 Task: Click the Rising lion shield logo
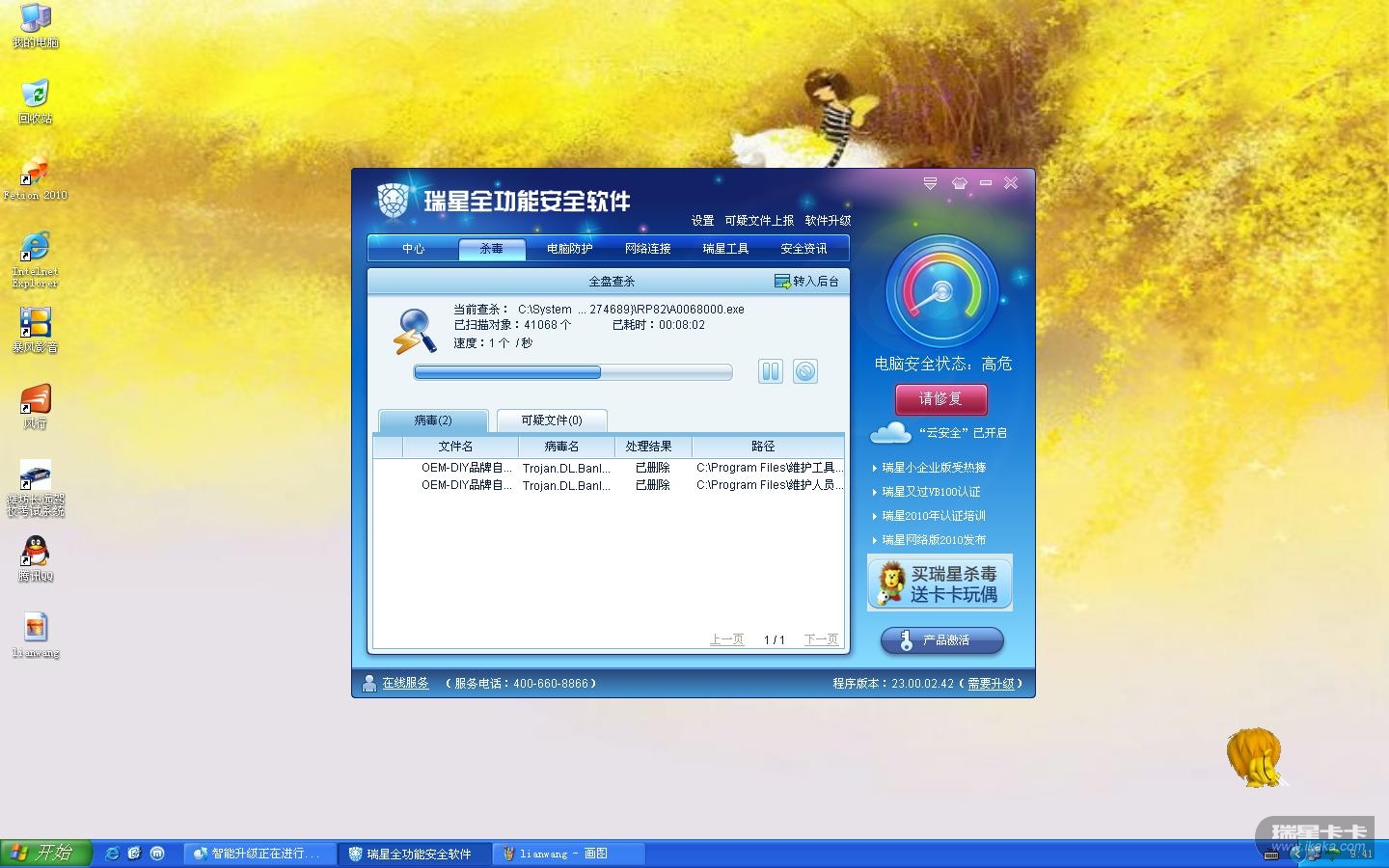(393, 201)
